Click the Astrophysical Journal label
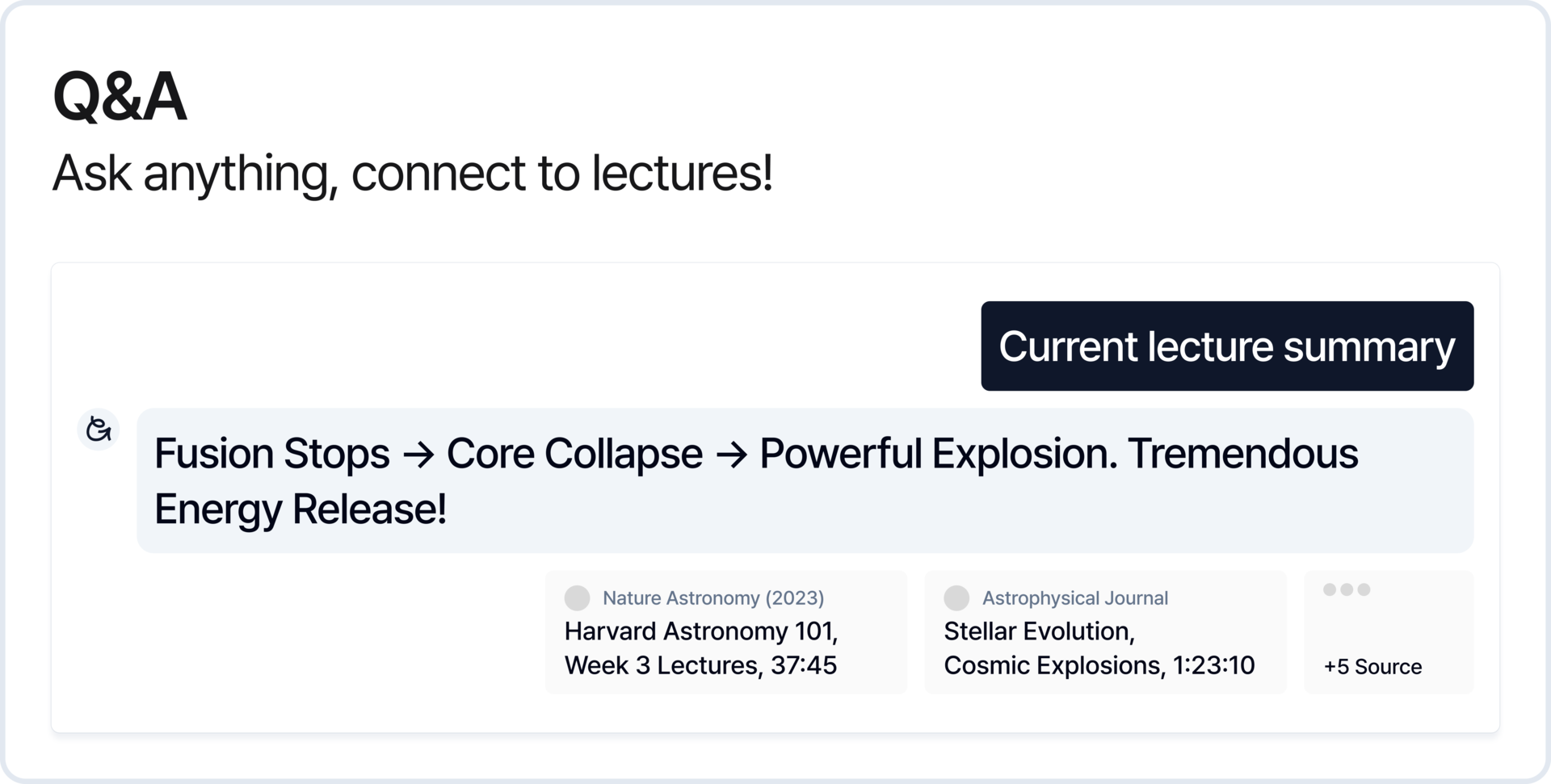 click(1074, 598)
